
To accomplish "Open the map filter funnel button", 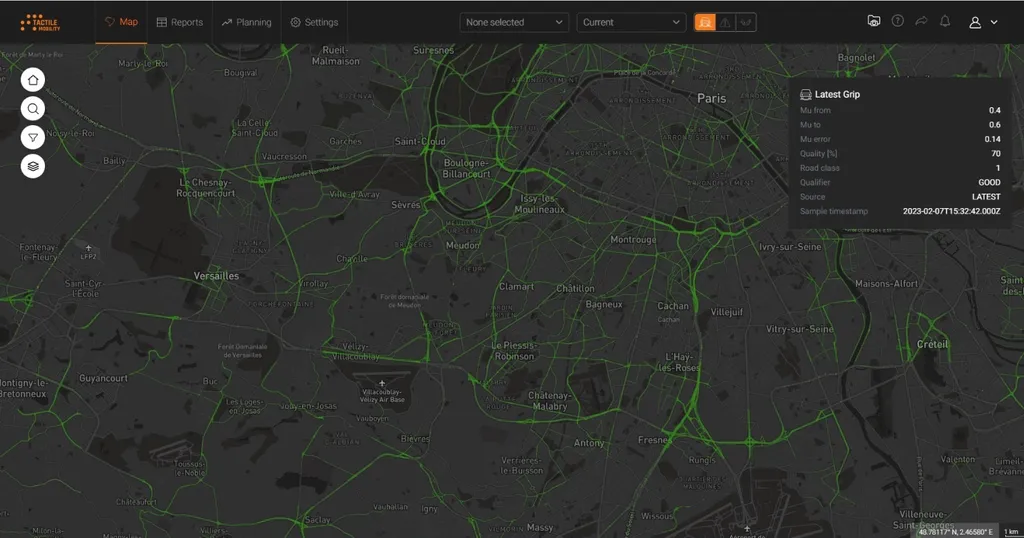I will tap(33, 137).
